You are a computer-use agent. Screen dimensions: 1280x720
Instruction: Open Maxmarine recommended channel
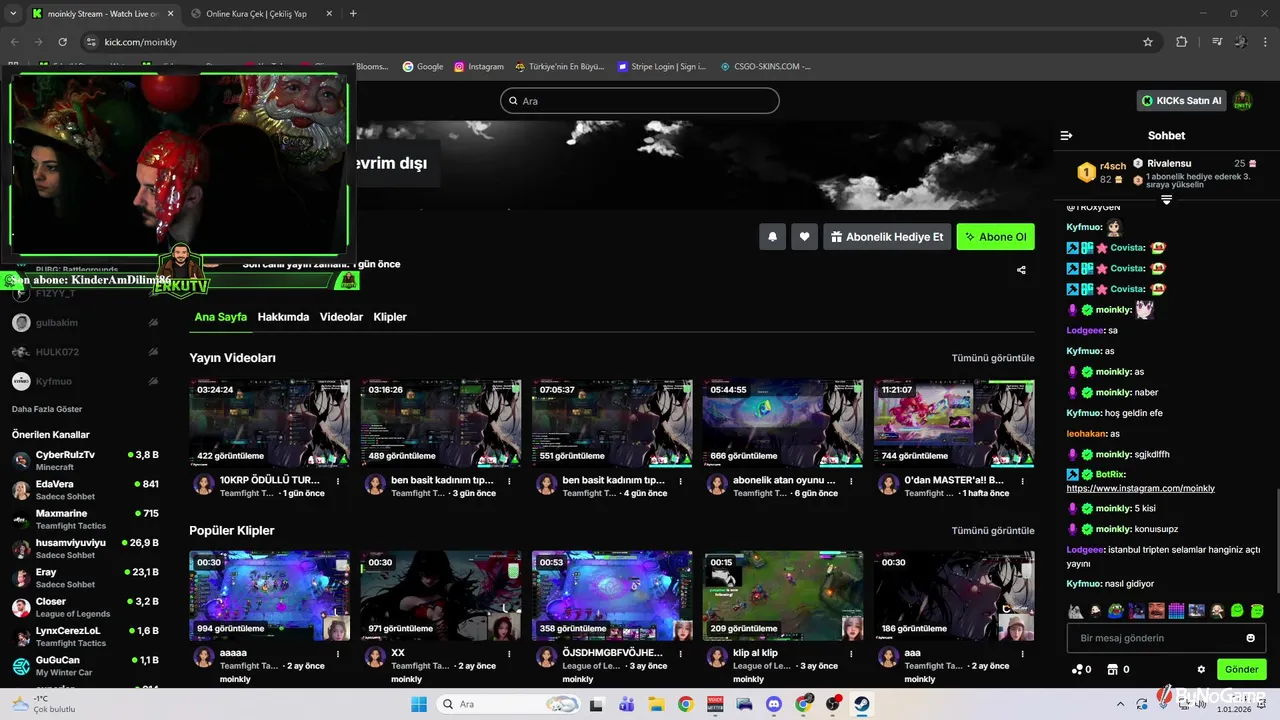(x=85, y=519)
